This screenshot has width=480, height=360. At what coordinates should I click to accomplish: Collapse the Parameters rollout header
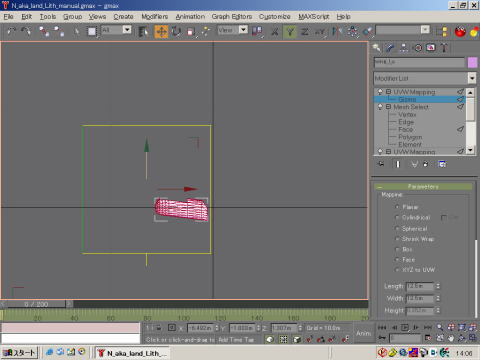[423, 186]
